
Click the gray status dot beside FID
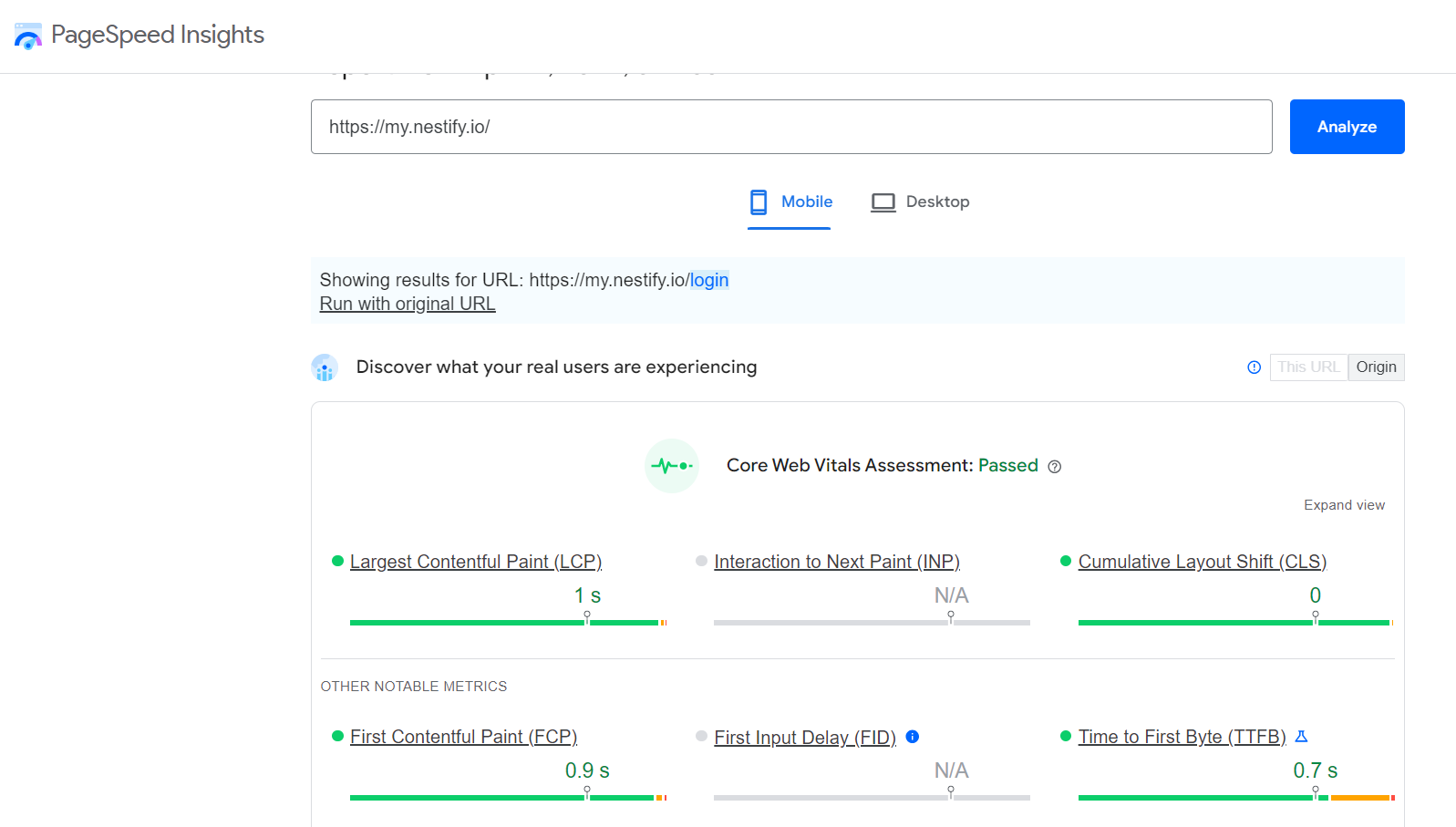pos(701,736)
